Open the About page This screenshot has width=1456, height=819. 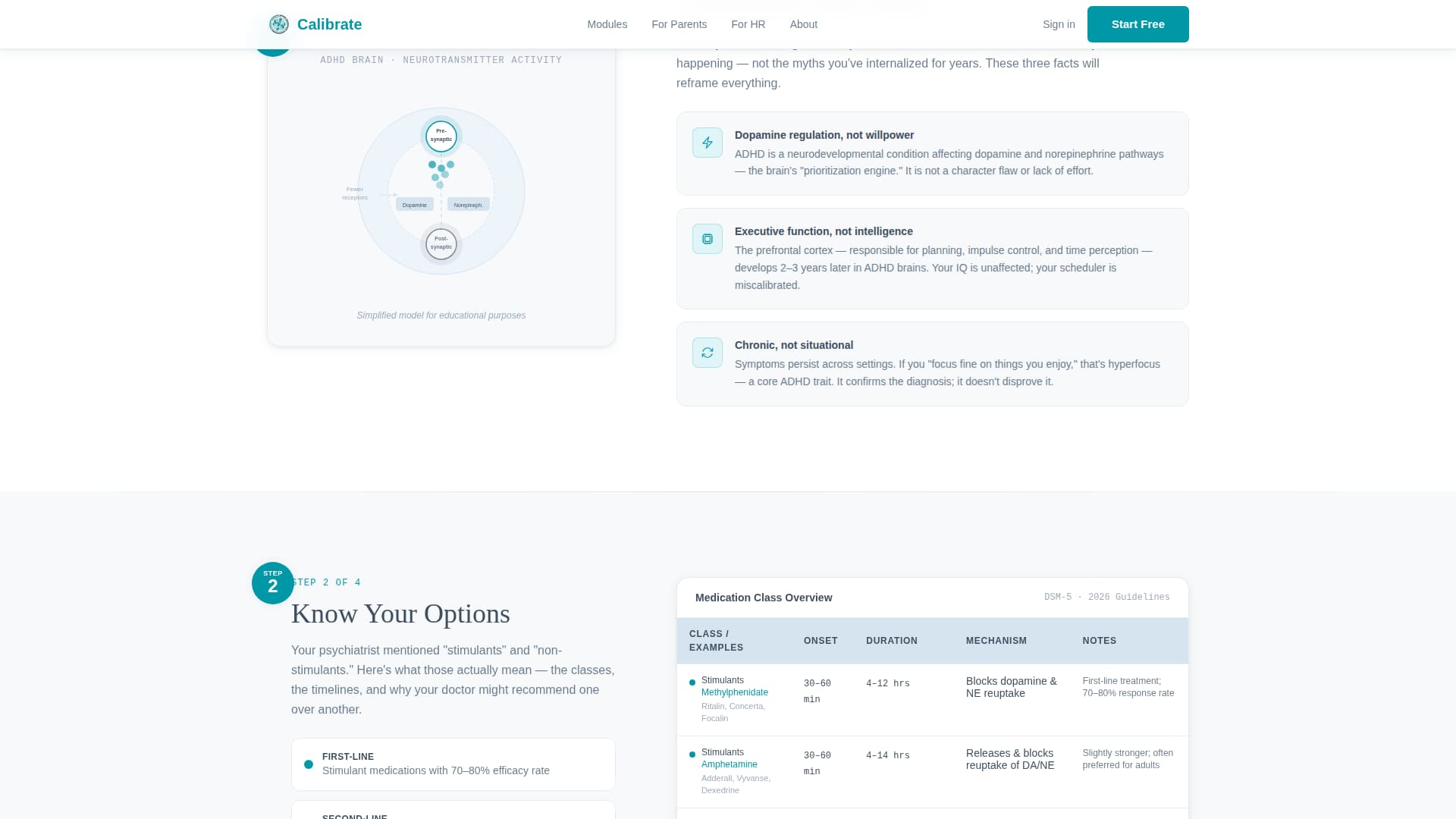pos(804,24)
